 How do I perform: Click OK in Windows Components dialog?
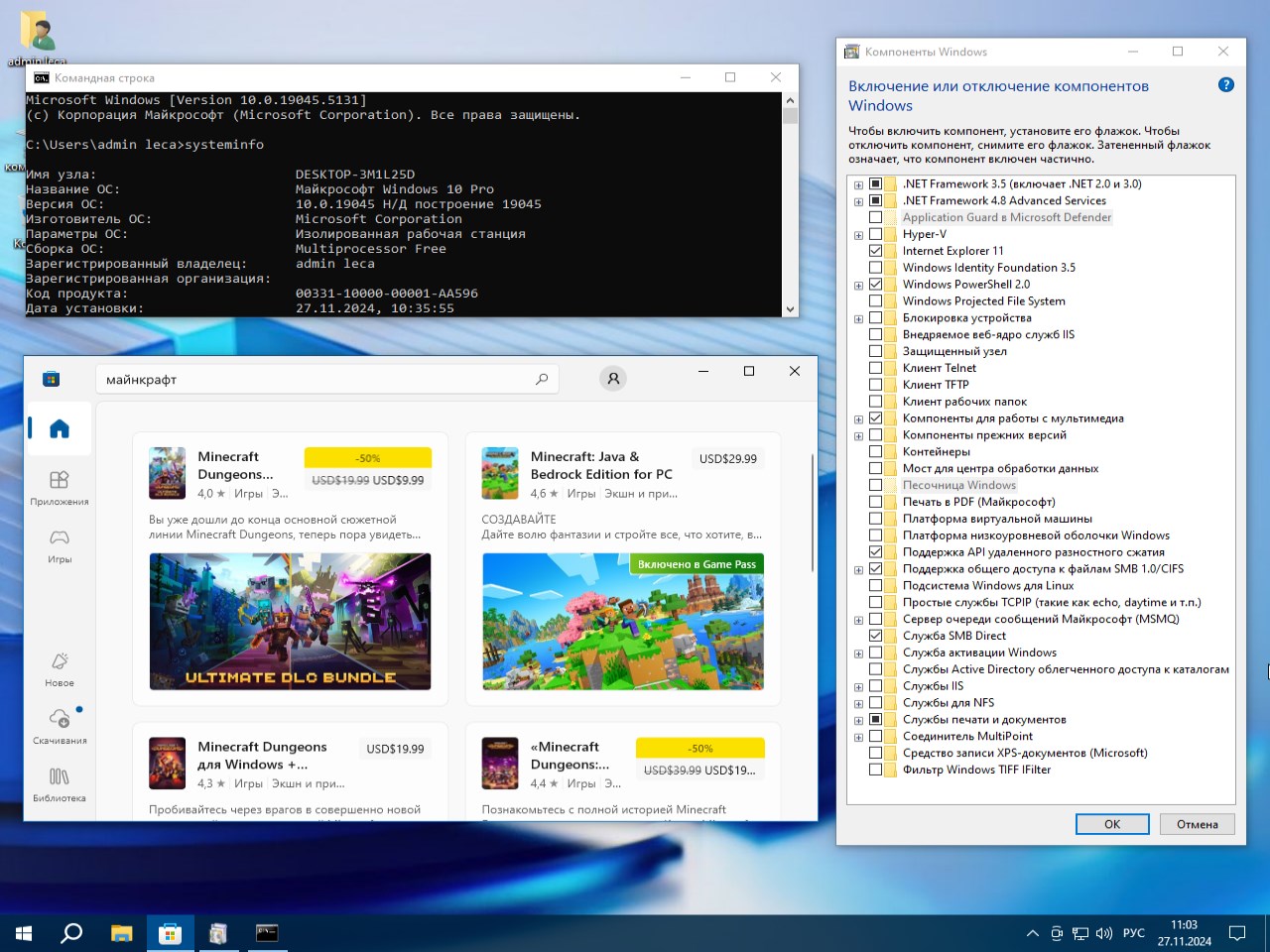1111,824
